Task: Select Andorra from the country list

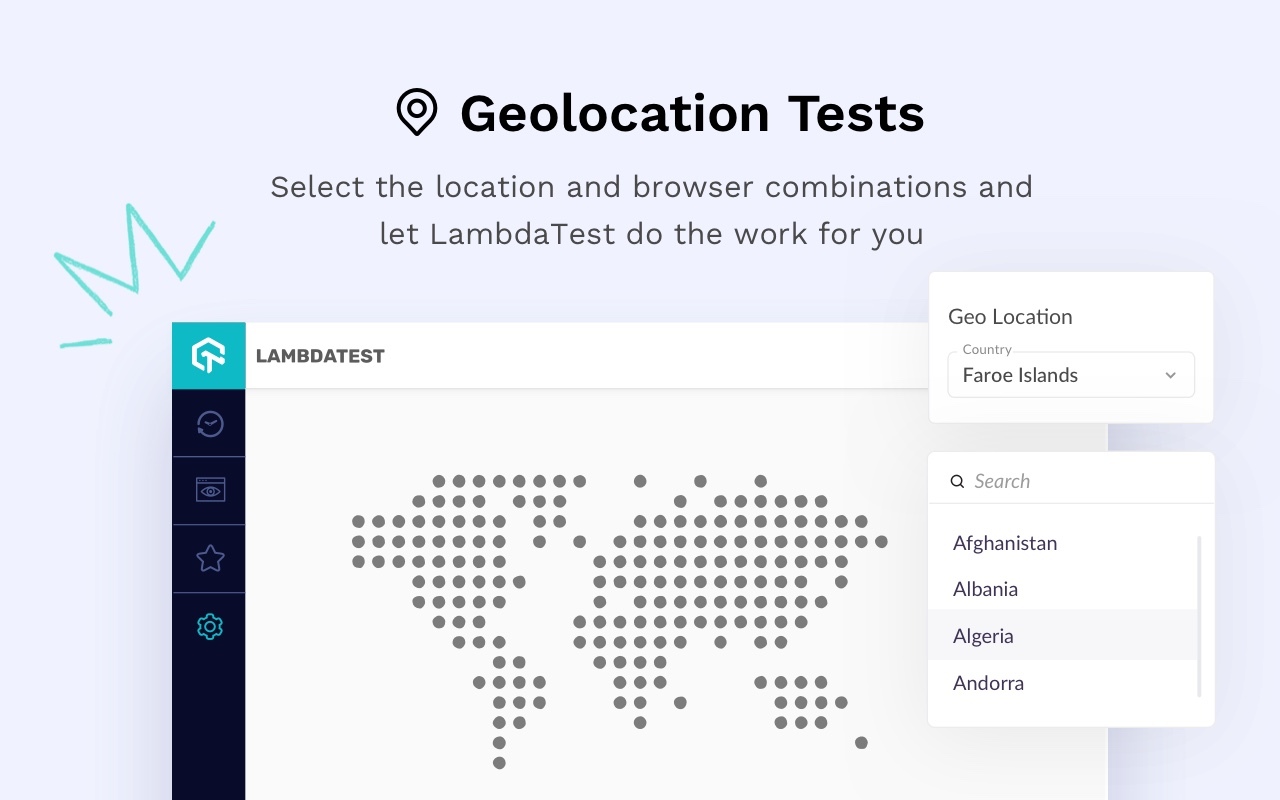Action: (x=988, y=683)
